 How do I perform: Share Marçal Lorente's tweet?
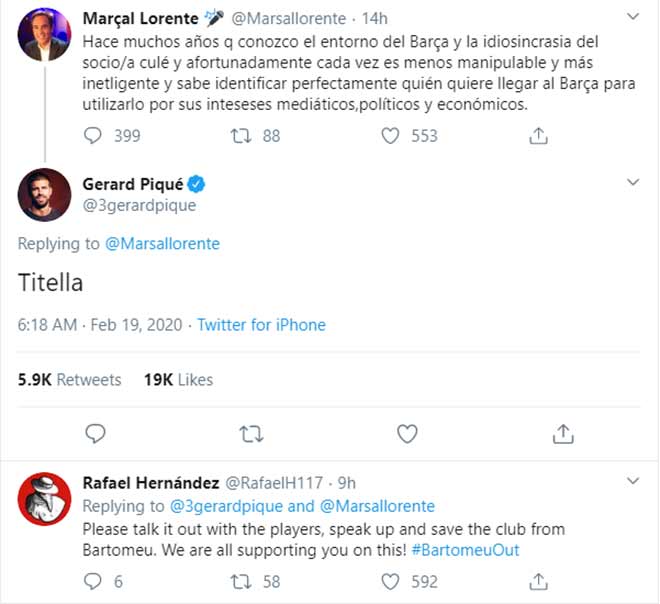click(x=538, y=135)
